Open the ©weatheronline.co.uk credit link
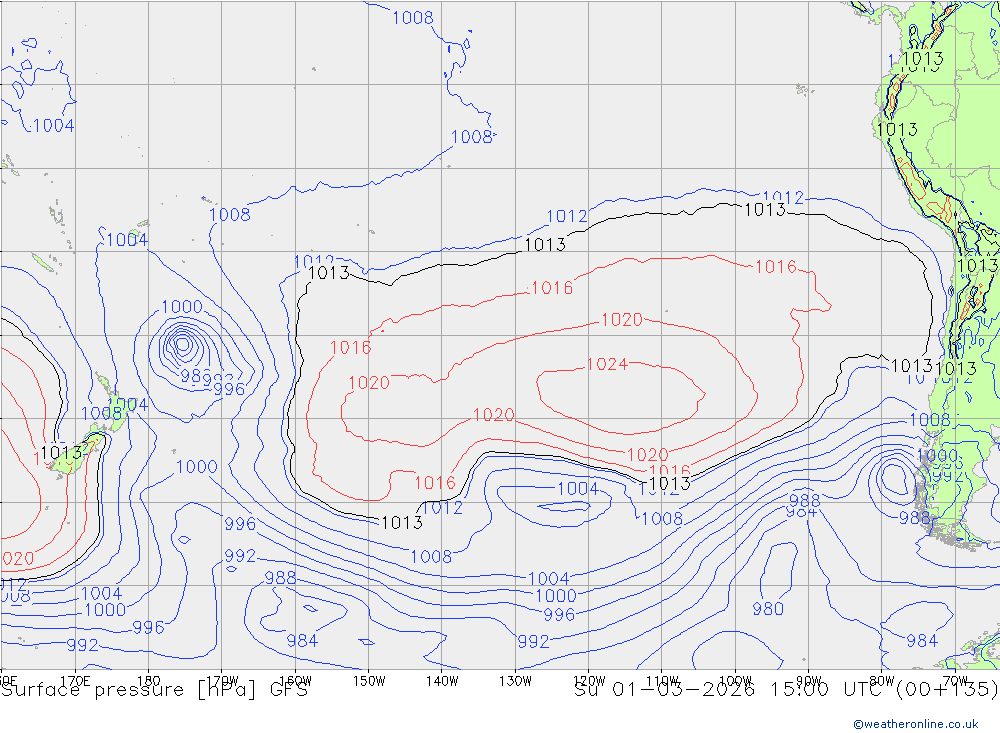The image size is (1000, 733). [x=916, y=724]
